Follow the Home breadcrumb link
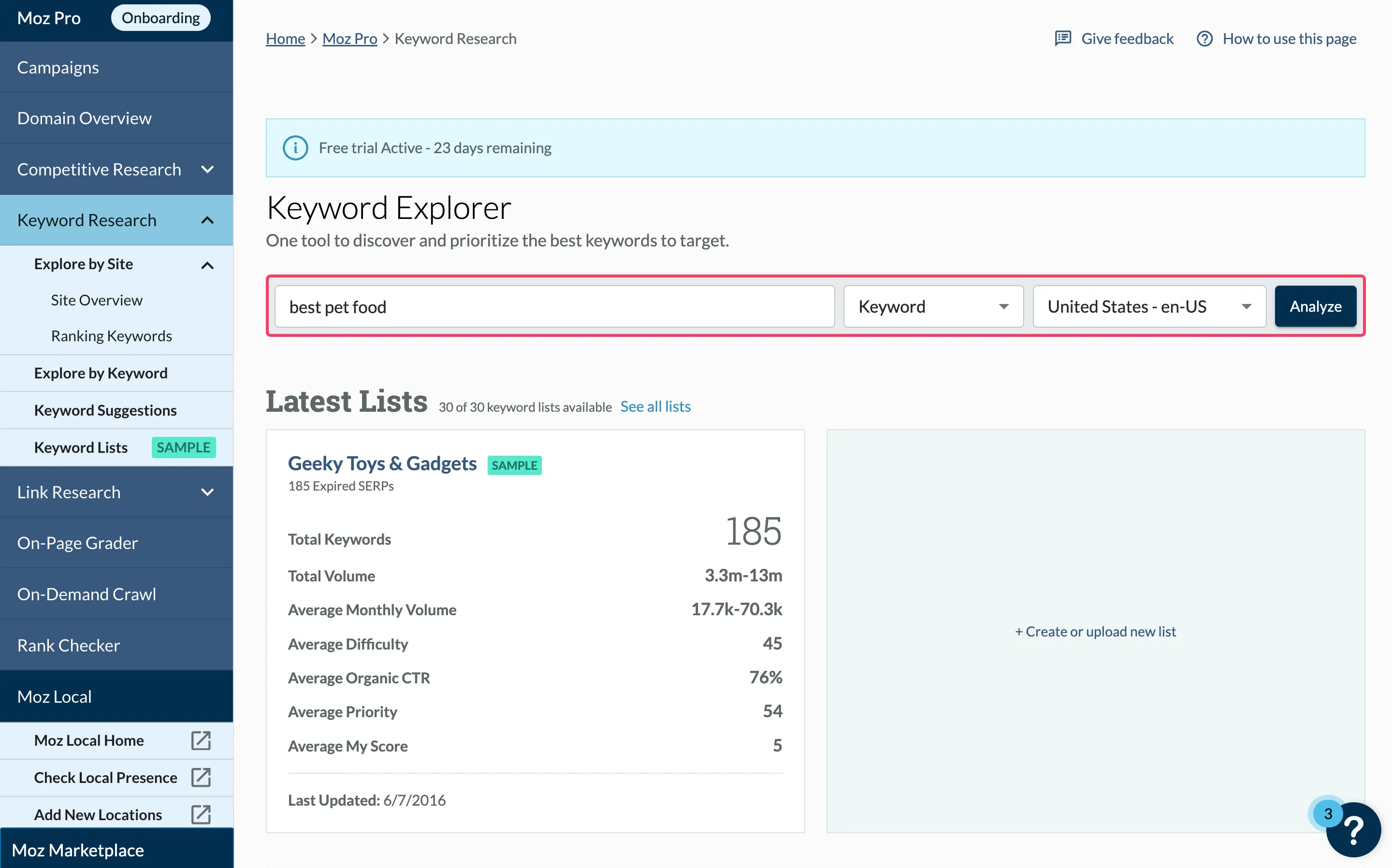Screen dimensions: 1392x868 tap(285, 39)
